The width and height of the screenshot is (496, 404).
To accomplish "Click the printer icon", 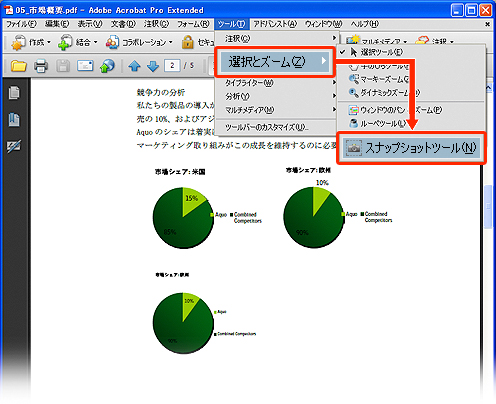I will click(41, 66).
